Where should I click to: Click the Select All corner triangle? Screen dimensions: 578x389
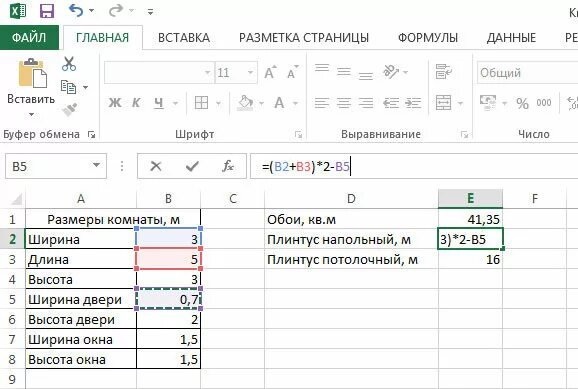pyautogui.click(x=16, y=199)
